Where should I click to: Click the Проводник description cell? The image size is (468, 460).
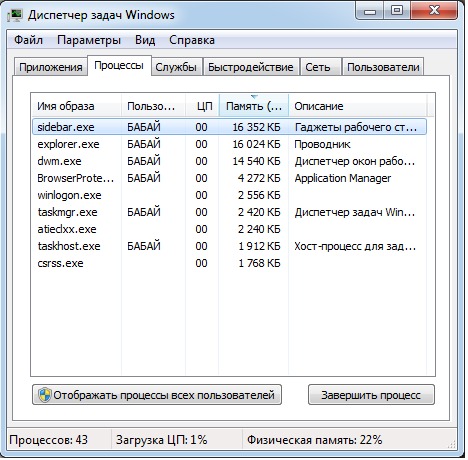322,144
